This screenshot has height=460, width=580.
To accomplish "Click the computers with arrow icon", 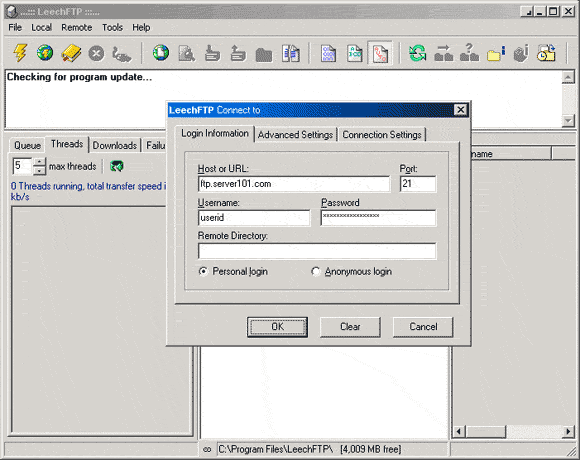I will [x=444, y=53].
